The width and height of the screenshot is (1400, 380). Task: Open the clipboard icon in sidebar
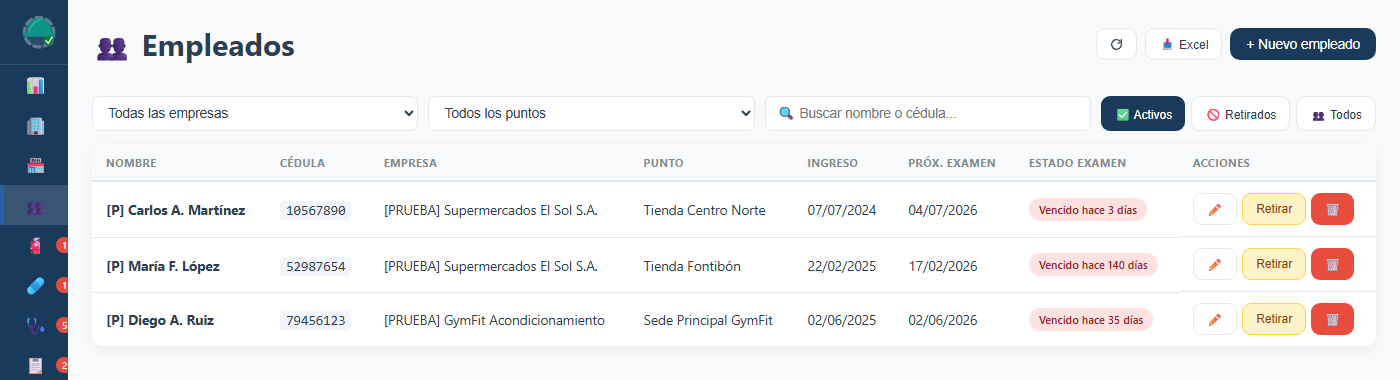35,366
